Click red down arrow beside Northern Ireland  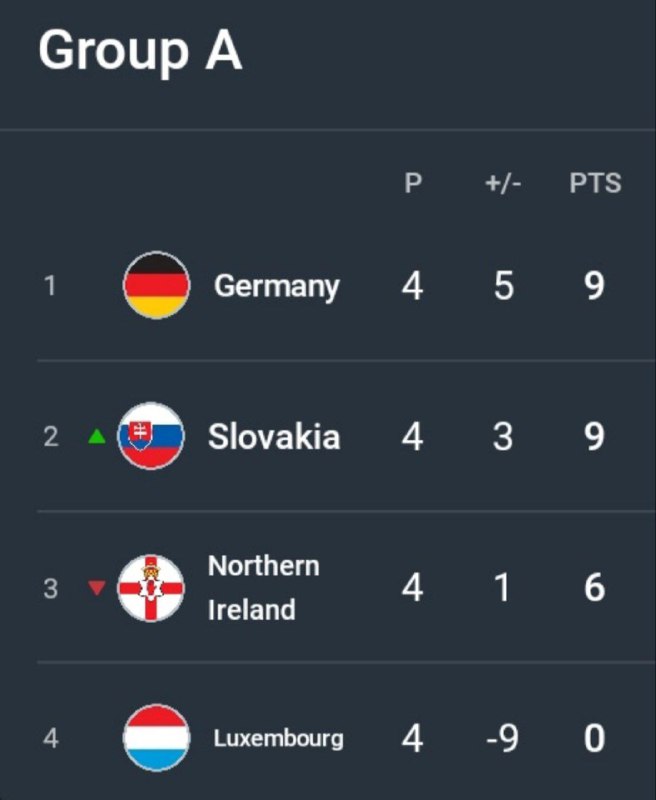point(97,588)
